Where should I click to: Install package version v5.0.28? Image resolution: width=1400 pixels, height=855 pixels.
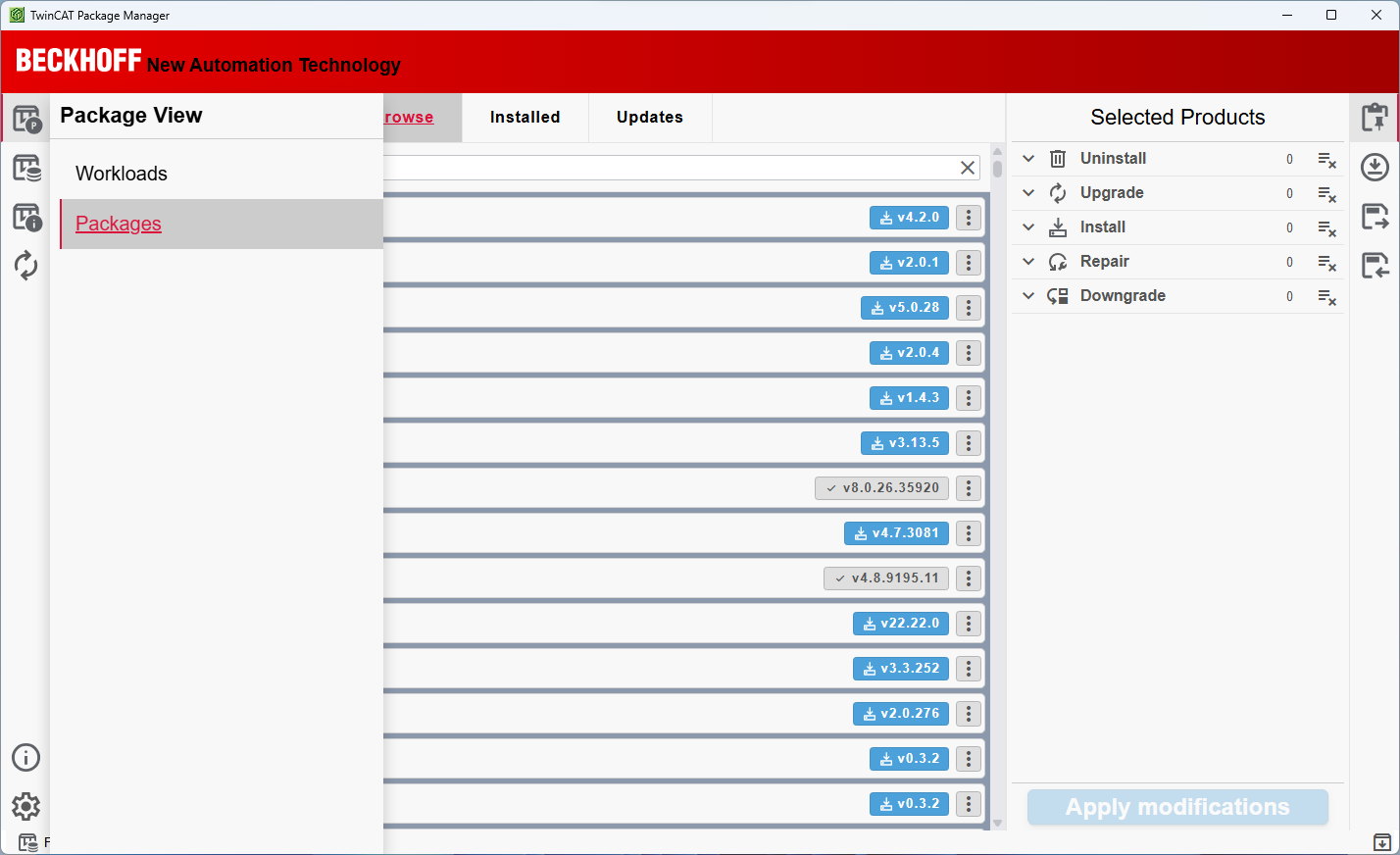point(905,308)
